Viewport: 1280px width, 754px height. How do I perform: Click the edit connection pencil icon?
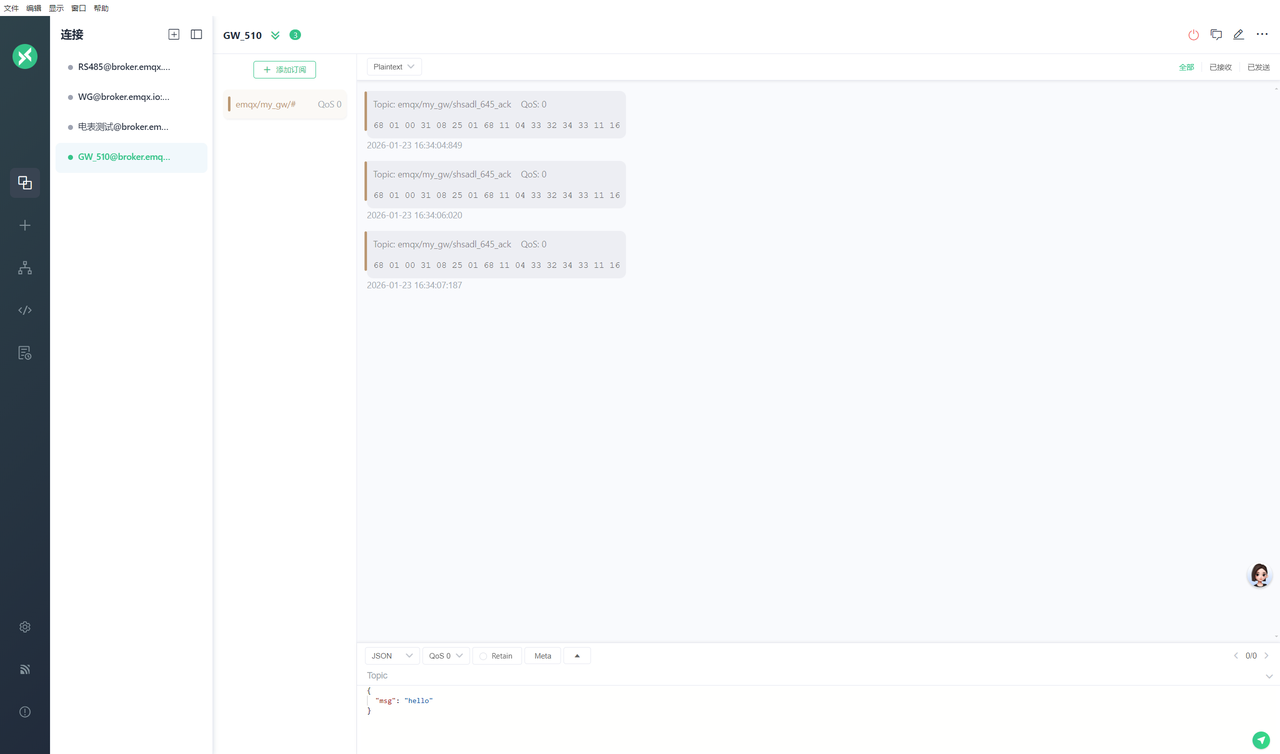pos(1238,35)
